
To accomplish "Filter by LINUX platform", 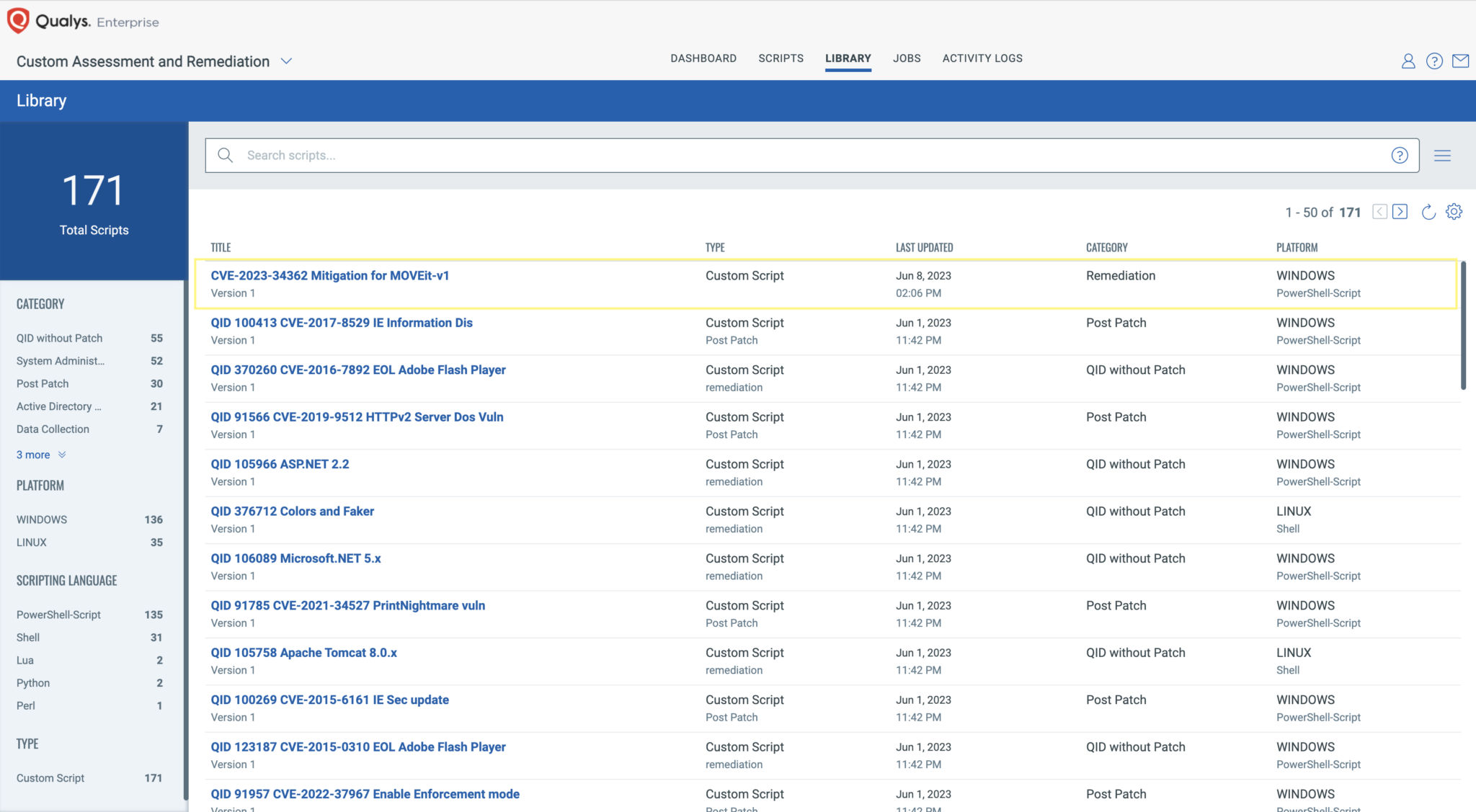I will click(x=32, y=542).
